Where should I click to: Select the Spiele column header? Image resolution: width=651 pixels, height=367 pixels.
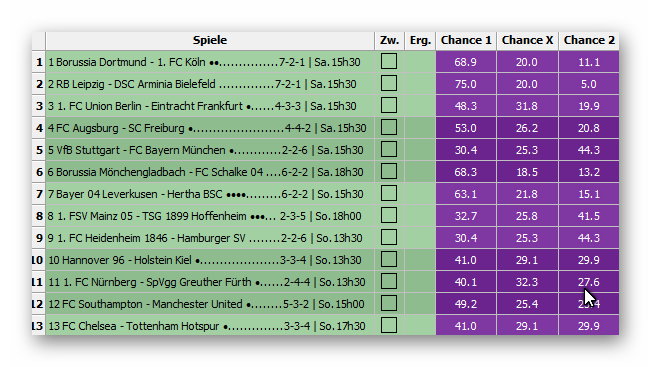[210, 40]
